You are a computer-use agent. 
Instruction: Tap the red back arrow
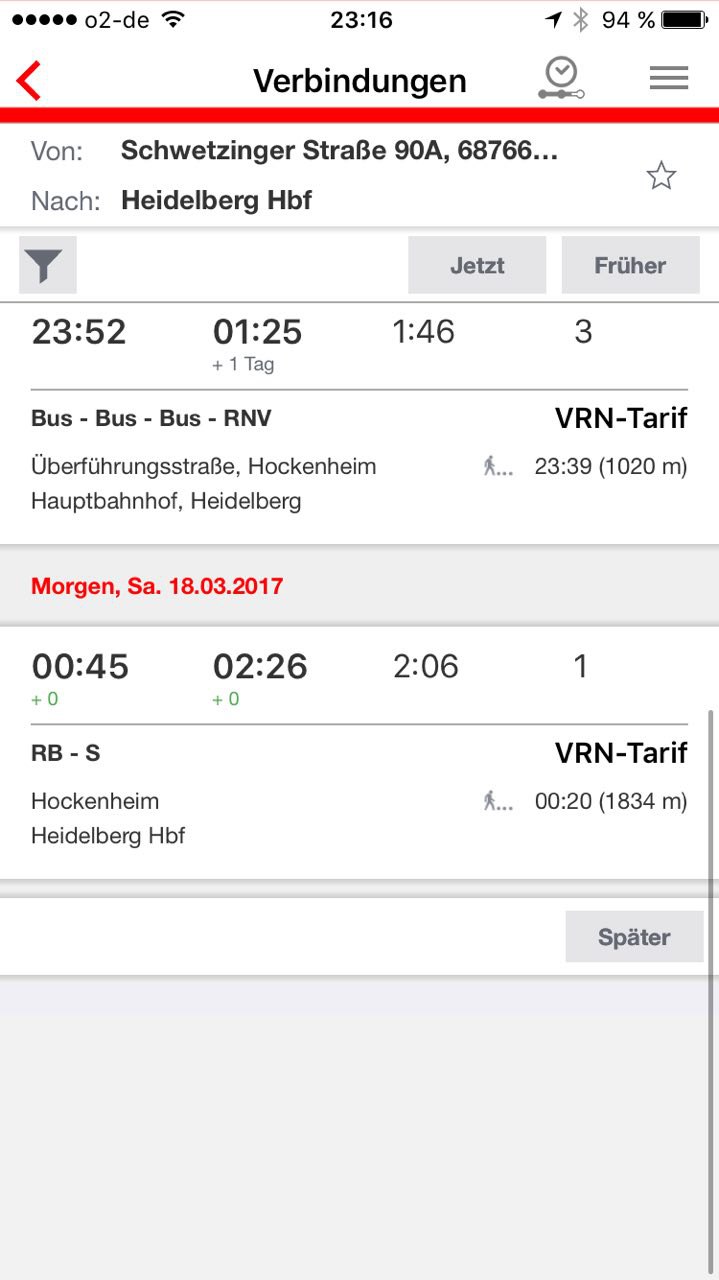[29, 80]
